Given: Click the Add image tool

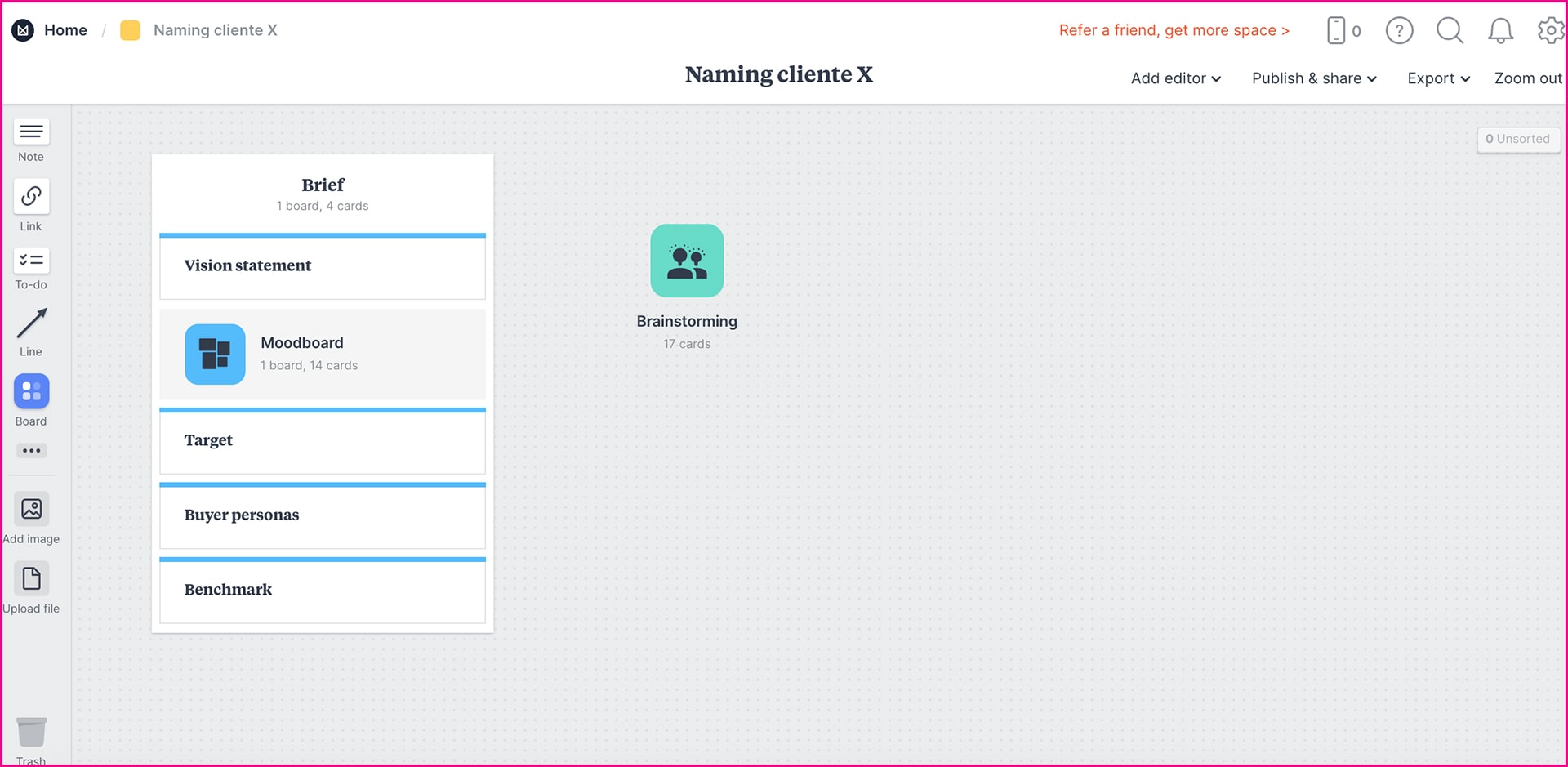Looking at the screenshot, I should (x=31, y=510).
